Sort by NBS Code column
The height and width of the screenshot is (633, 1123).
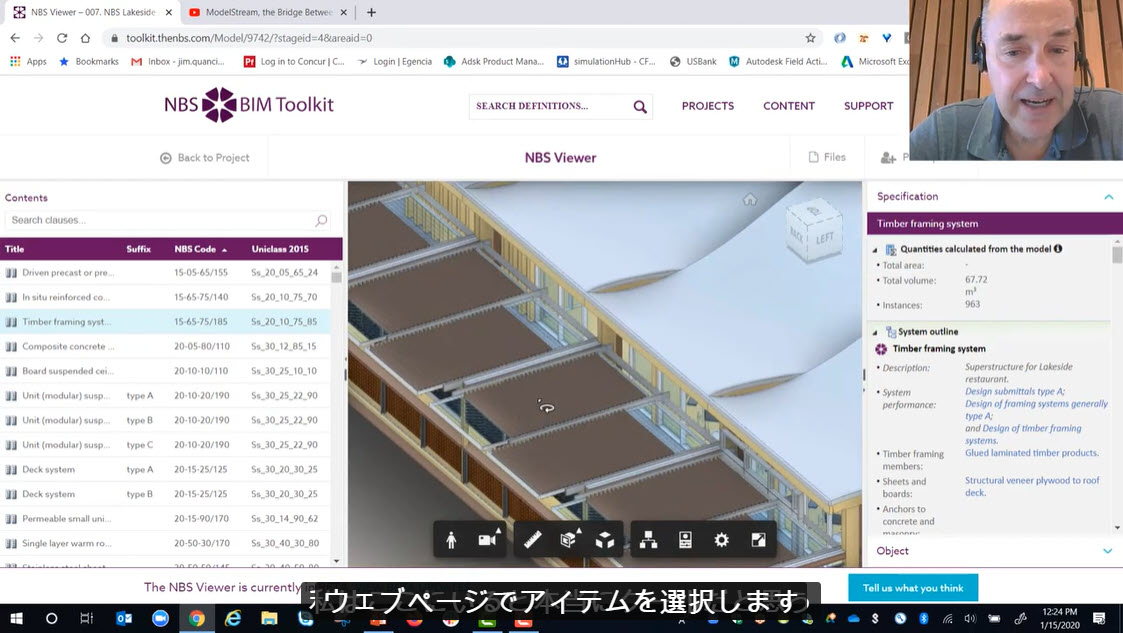[x=201, y=249]
